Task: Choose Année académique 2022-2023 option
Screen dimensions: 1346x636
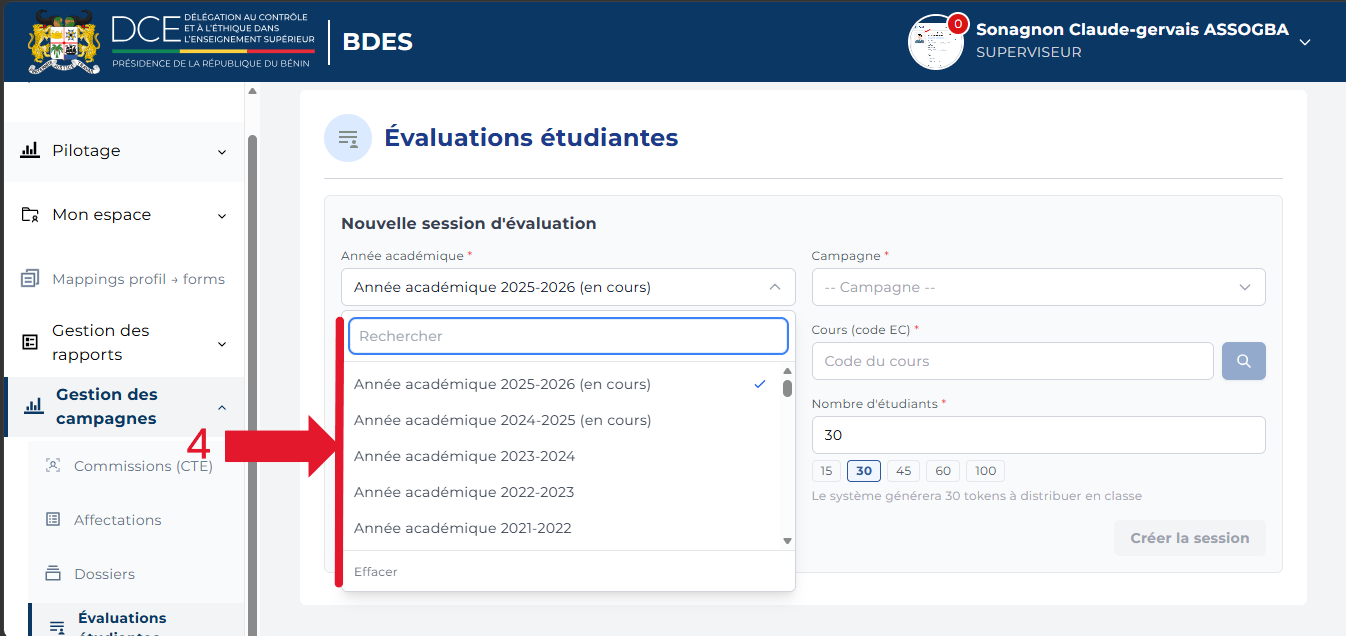Action: click(x=560, y=492)
